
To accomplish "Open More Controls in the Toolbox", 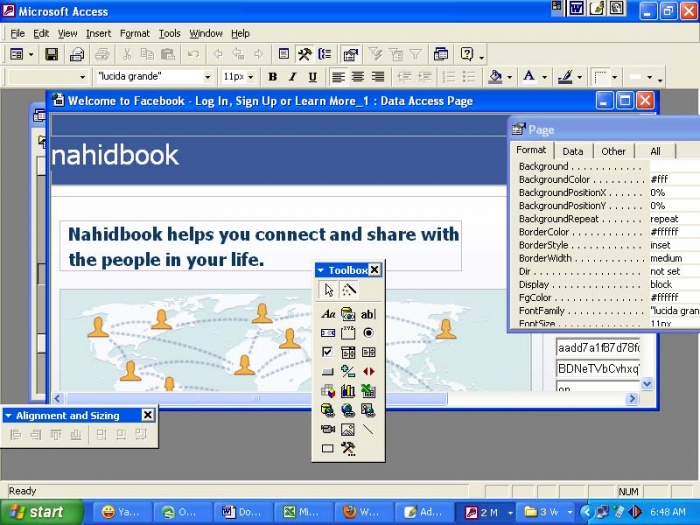I will (x=348, y=448).
